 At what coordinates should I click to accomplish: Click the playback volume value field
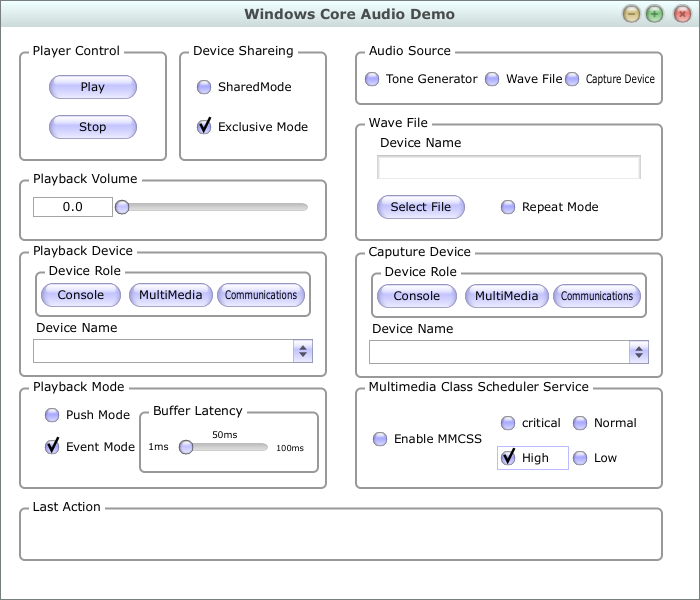72,207
